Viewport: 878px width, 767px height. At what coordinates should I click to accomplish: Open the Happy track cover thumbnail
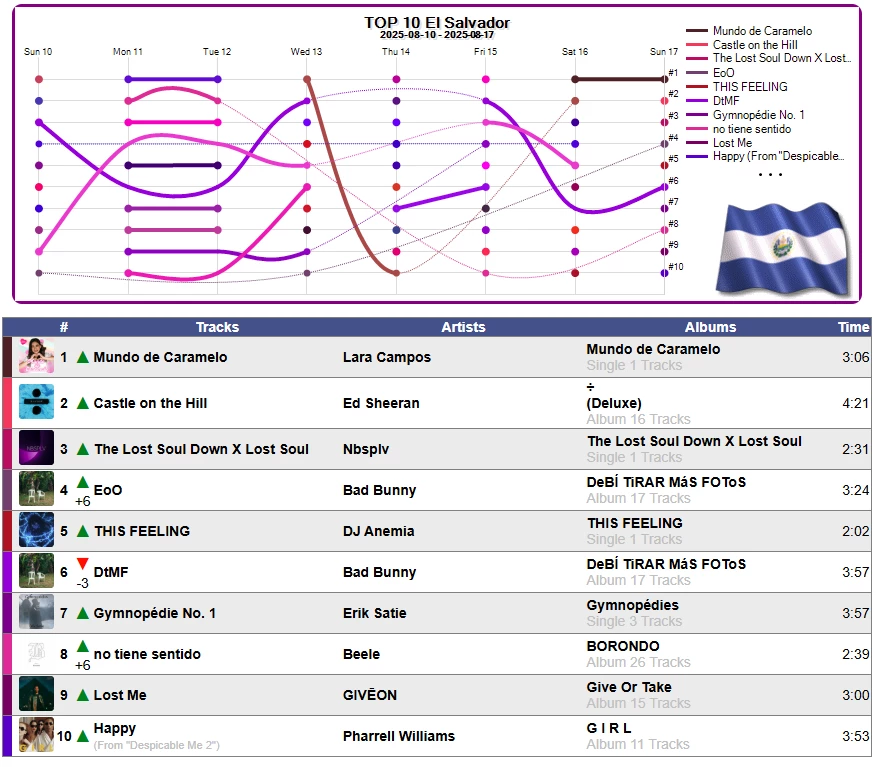pyautogui.click(x=36, y=735)
